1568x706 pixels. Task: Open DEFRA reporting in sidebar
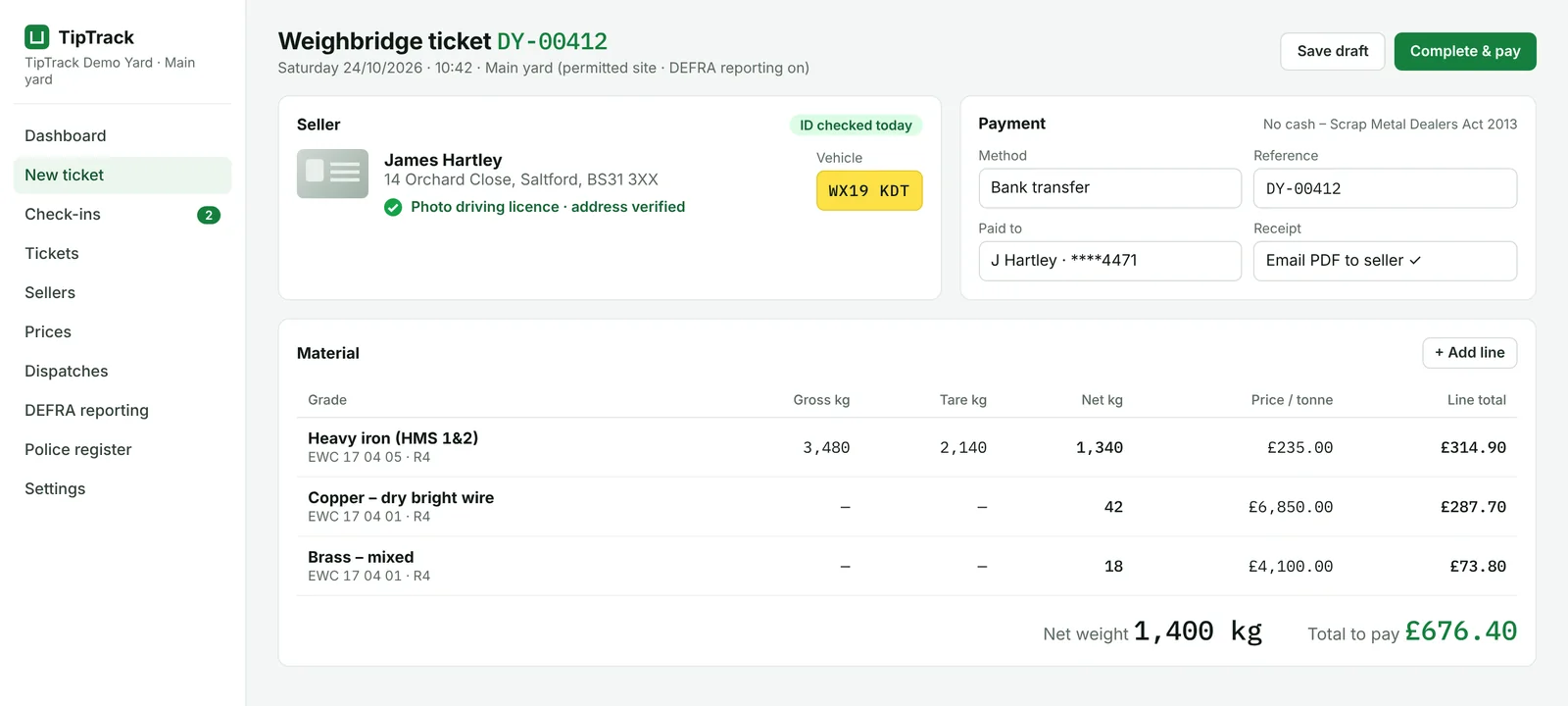[122, 410]
